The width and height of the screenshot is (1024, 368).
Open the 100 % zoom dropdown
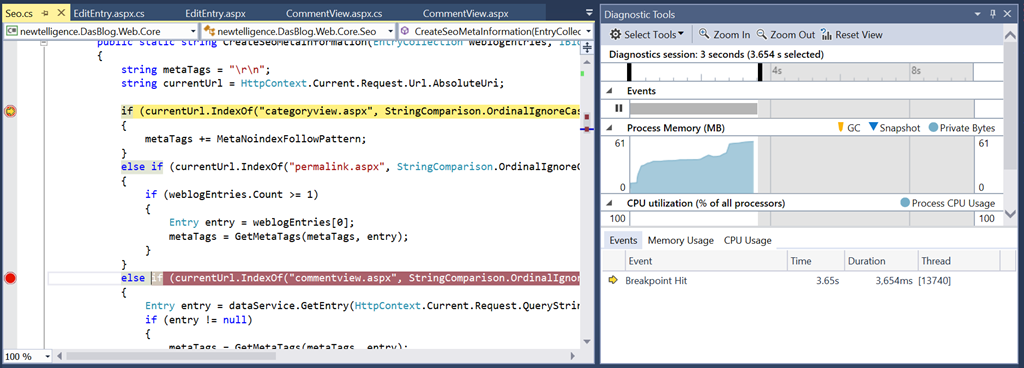pyautogui.click(x=48, y=357)
